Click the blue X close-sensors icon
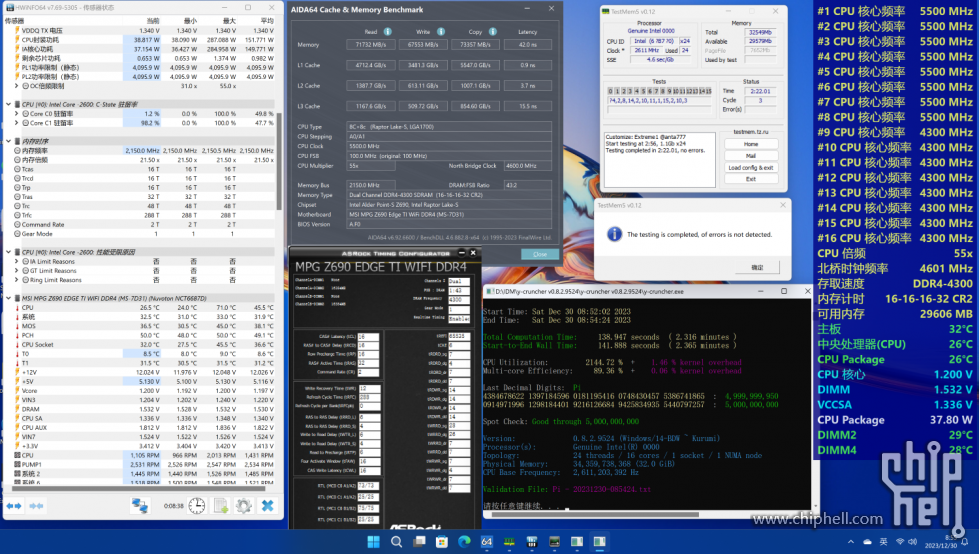This screenshot has height=554, width=979. click(267, 506)
